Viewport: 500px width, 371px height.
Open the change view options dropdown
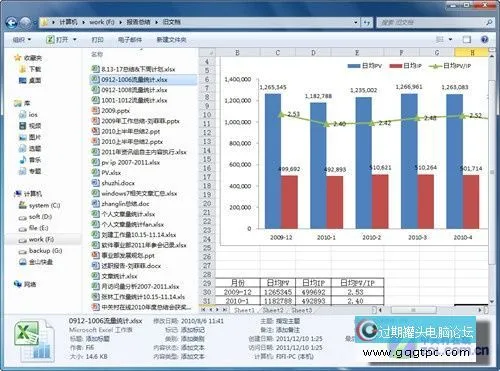[x=450, y=40]
